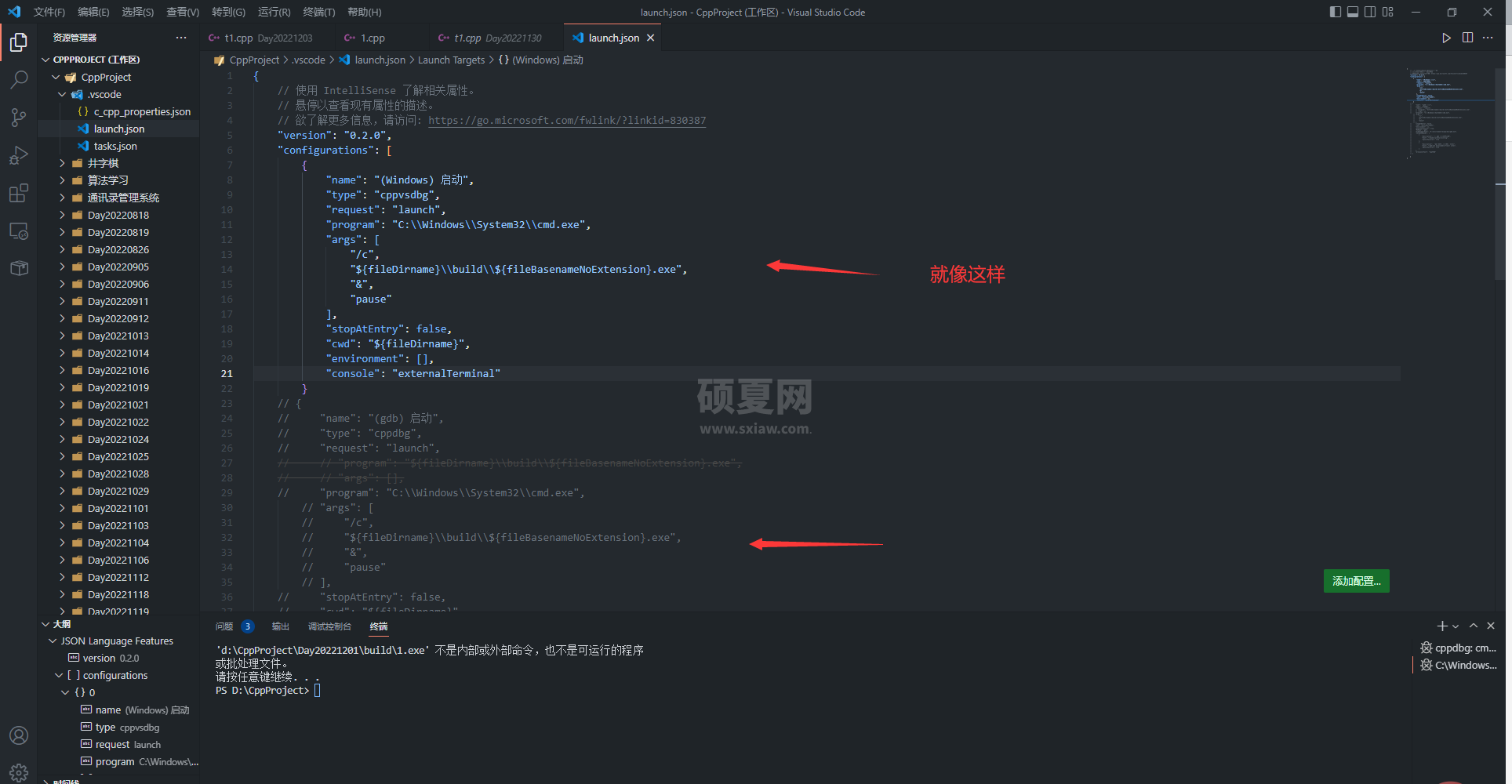Open the Run and Debug view icon

click(19, 155)
